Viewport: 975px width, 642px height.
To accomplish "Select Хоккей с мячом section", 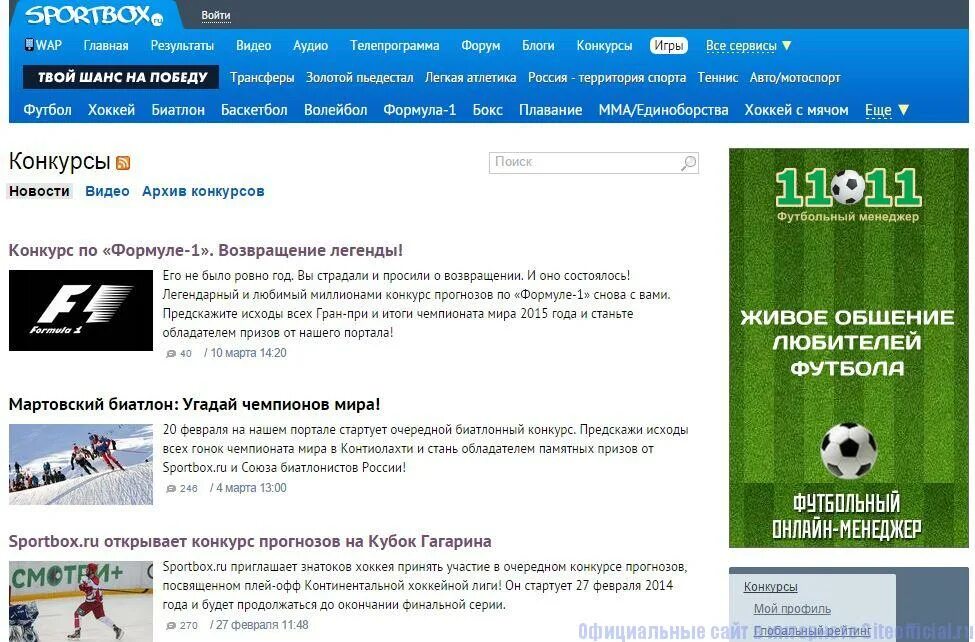I will (796, 110).
